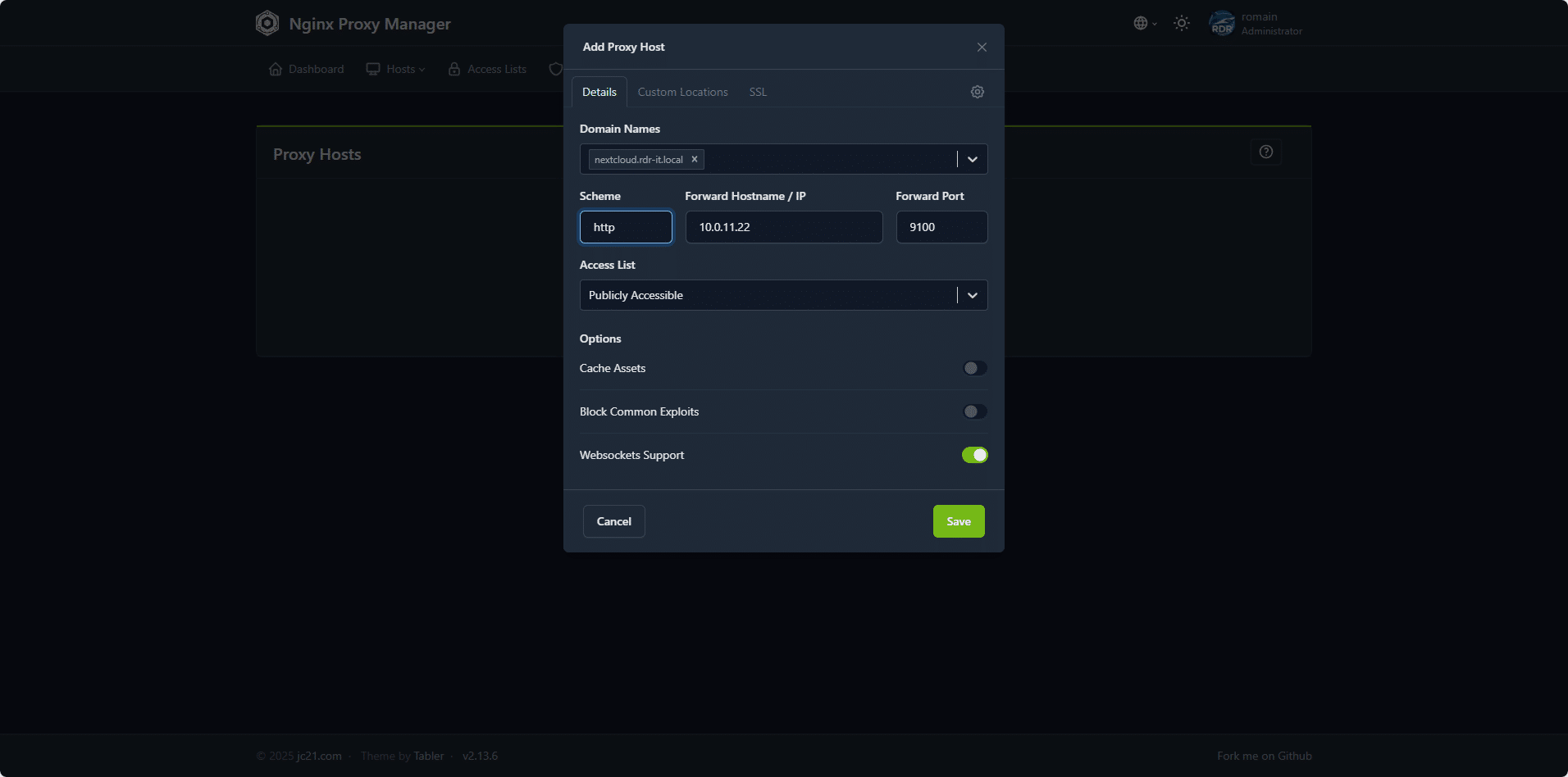Click the Forward Hostname / IP field
1568x777 pixels.
[x=783, y=227]
